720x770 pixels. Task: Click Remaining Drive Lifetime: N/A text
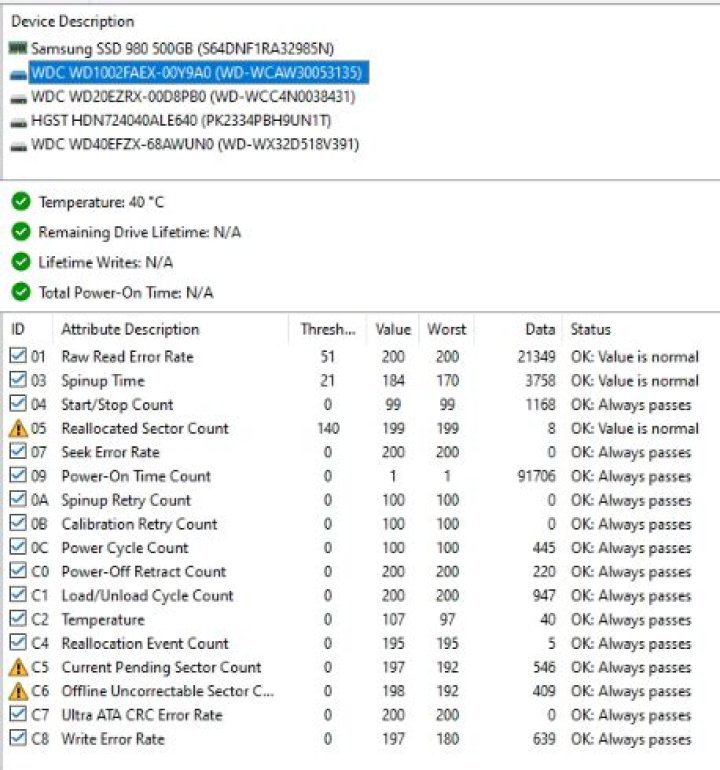tap(140, 232)
